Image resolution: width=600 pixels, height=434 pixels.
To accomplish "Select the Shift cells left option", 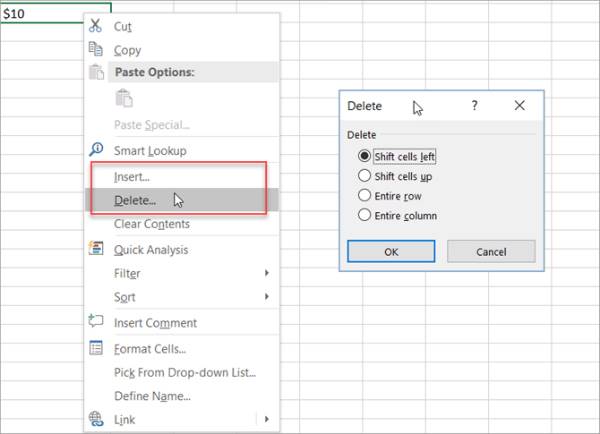I will [396, 156].
